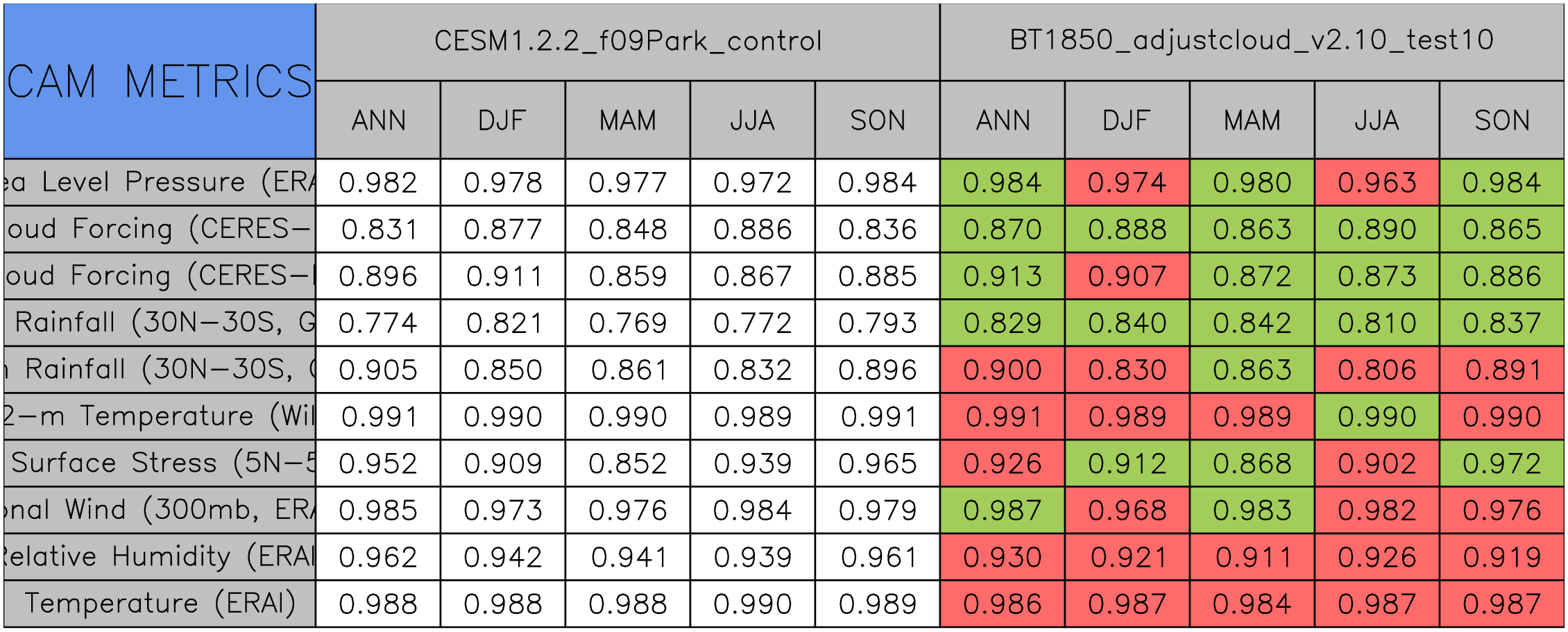The height and width of the screenshot is (632, 1568).
Task: Select the Surface Stress row label
Action: pyautogui.click(x=160, y=463)
